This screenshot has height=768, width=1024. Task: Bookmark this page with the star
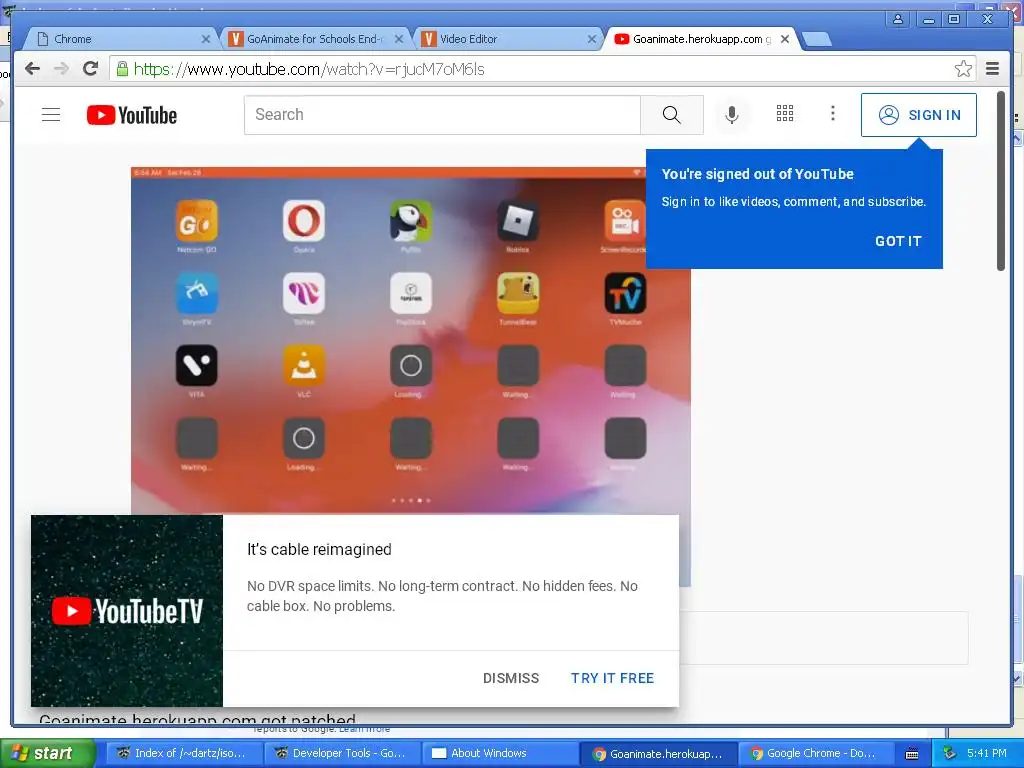[x=963, y=69]
